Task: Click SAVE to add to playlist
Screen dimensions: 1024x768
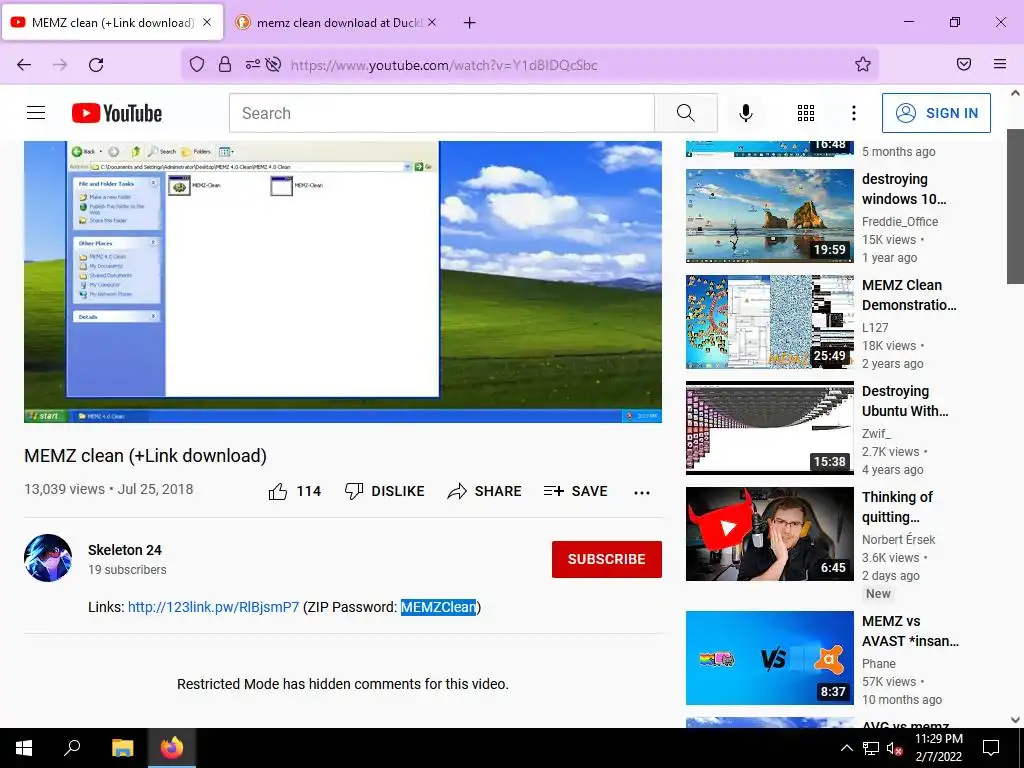Action: pyautogui.click(x=575, y=491)
